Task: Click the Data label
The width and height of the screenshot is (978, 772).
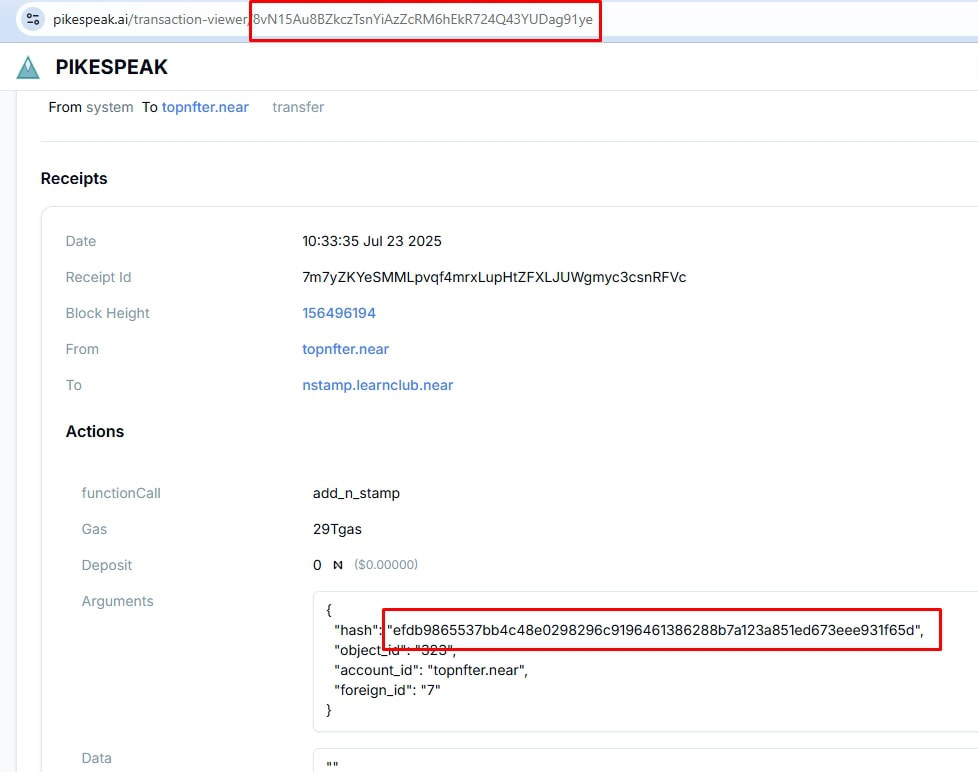Action: coord(97,758)
